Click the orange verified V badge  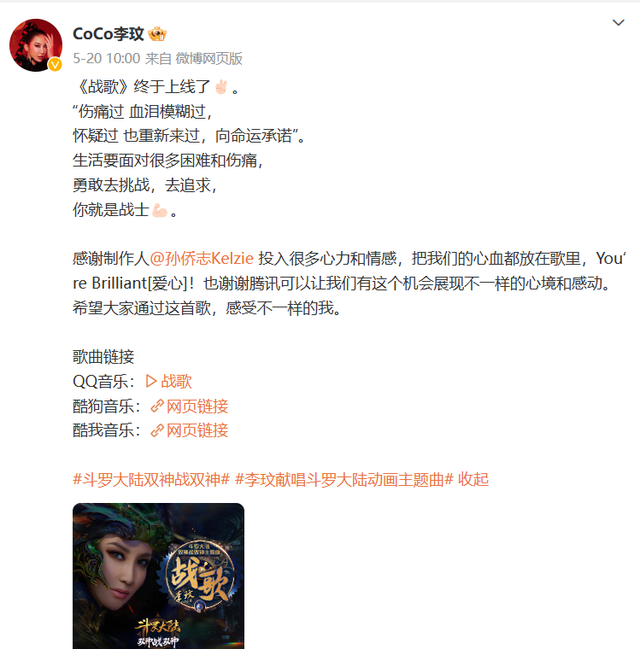55,65
